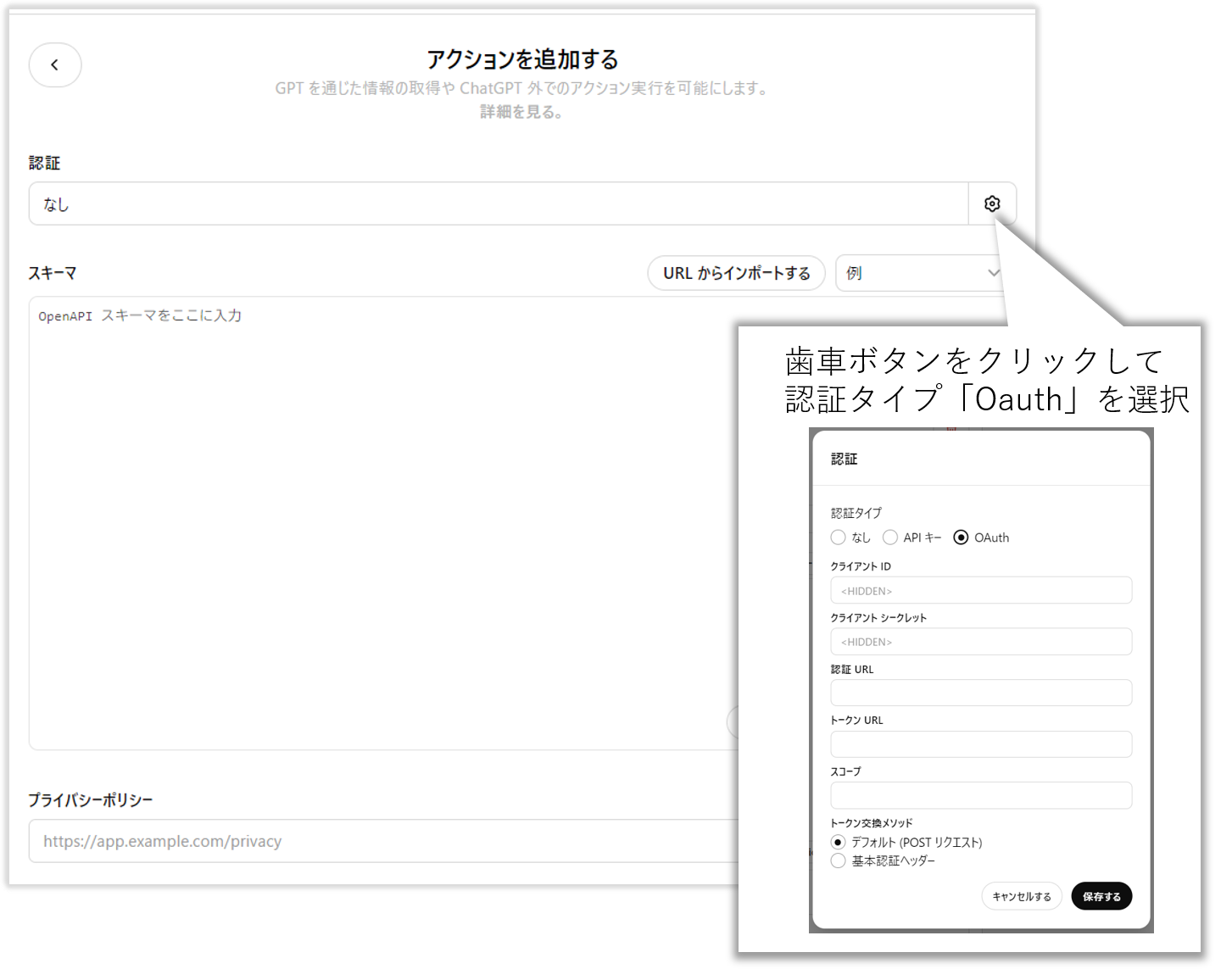Click the クライアント ID input field
This screenshot has height=969, width=1232.
pyautogui.click(x=981, y=590)
